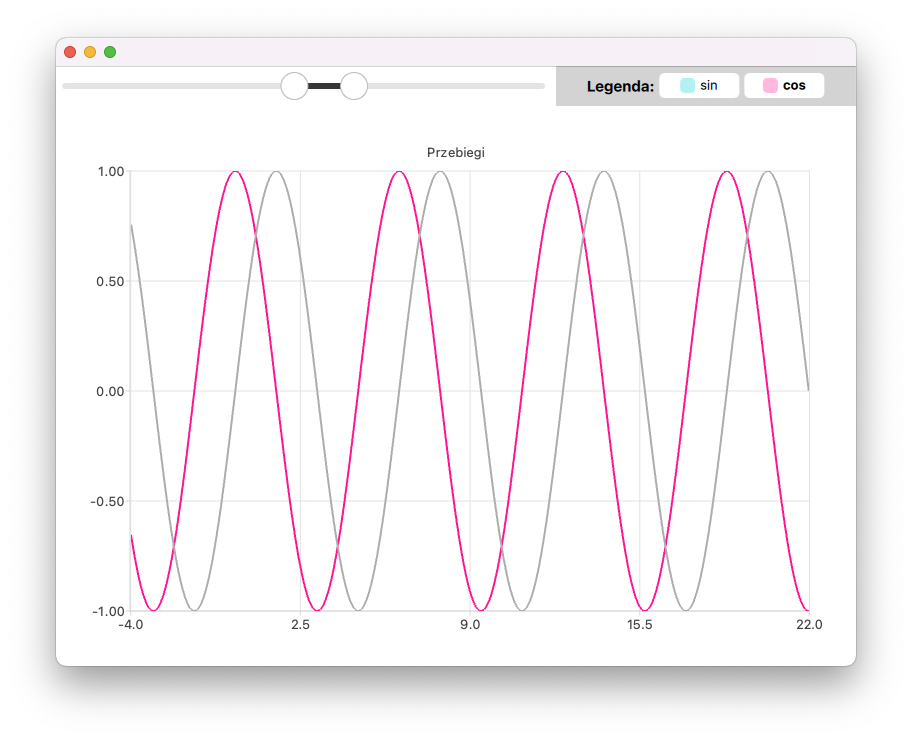Screen dimensions: 912x740
Task: Click the Przebiegi chart title
Action: (456, 153)
